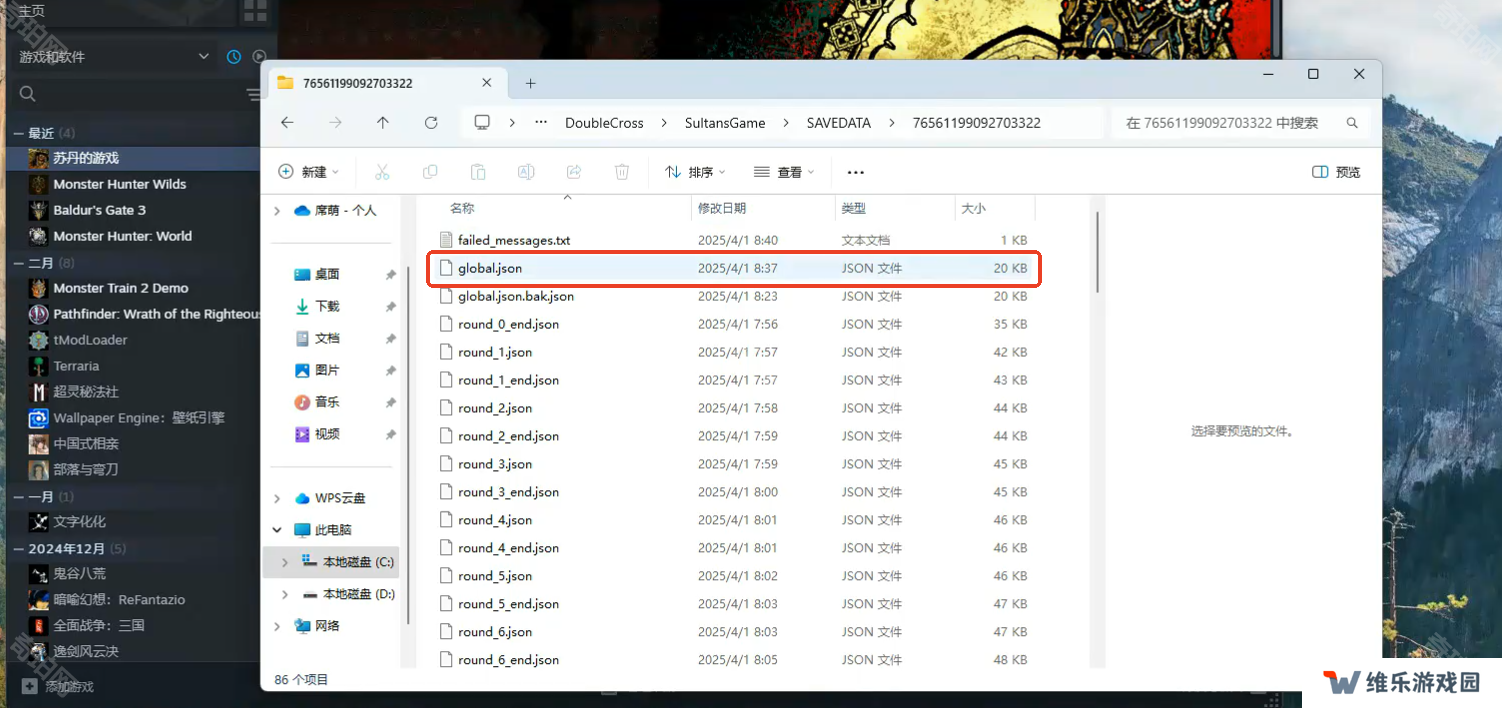
Task: Select the round_0_end.json file
Action: pos(735,324)
